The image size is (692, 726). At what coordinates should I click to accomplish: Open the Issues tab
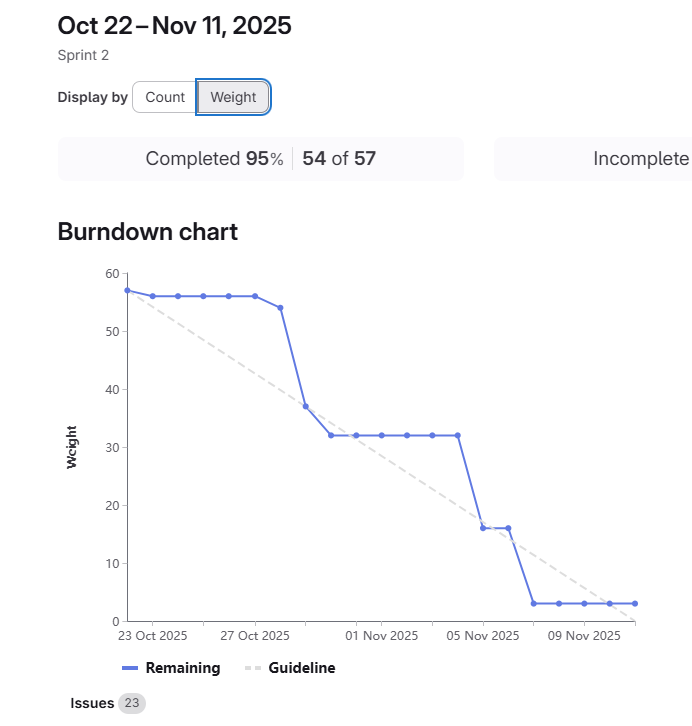point(92,703)
